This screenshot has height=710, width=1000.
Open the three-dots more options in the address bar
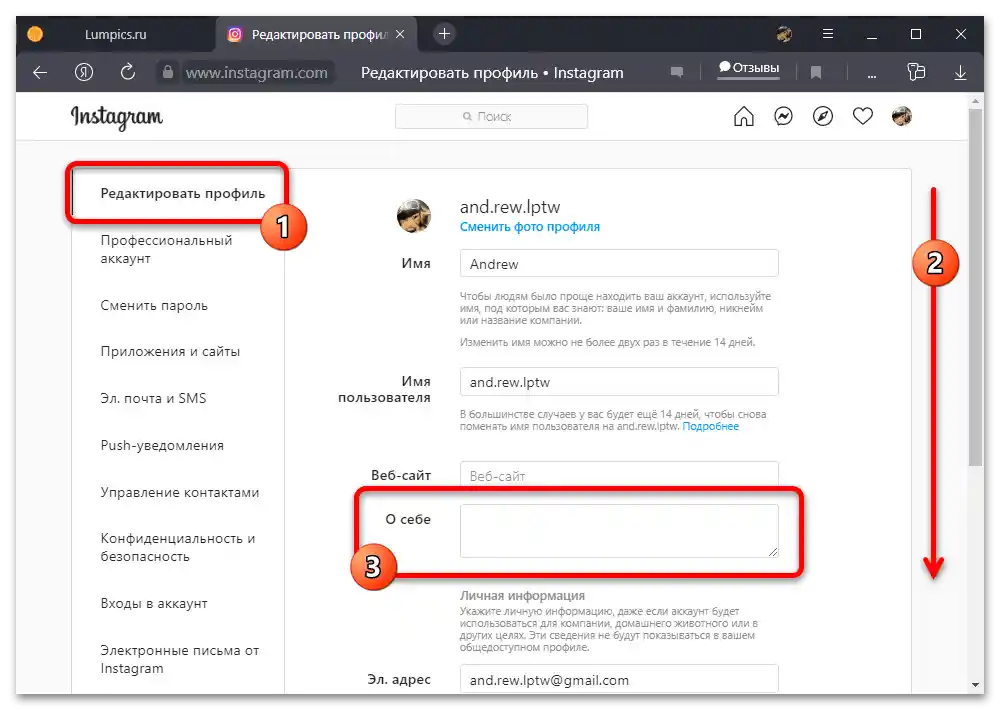[x=872, y=75]
